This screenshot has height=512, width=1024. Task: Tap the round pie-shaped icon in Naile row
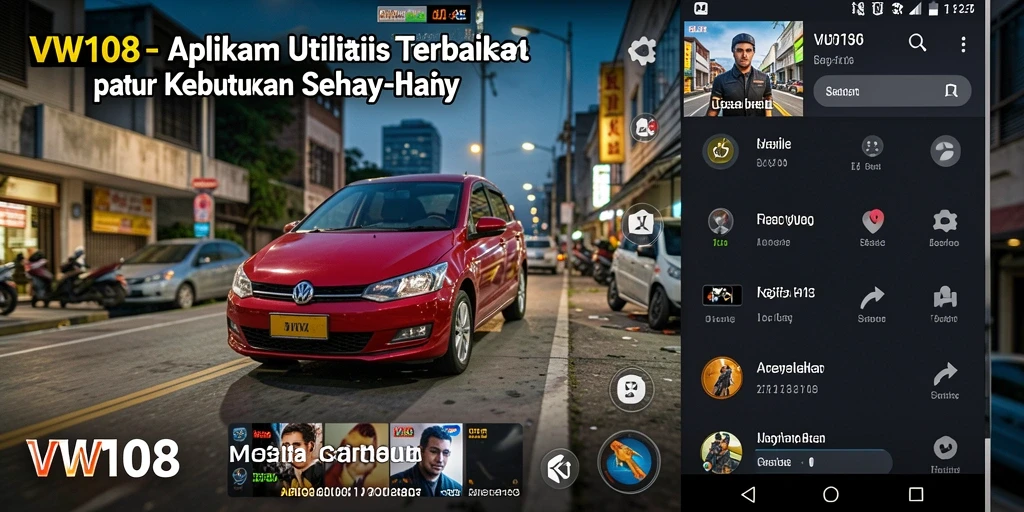click(945, 151)
